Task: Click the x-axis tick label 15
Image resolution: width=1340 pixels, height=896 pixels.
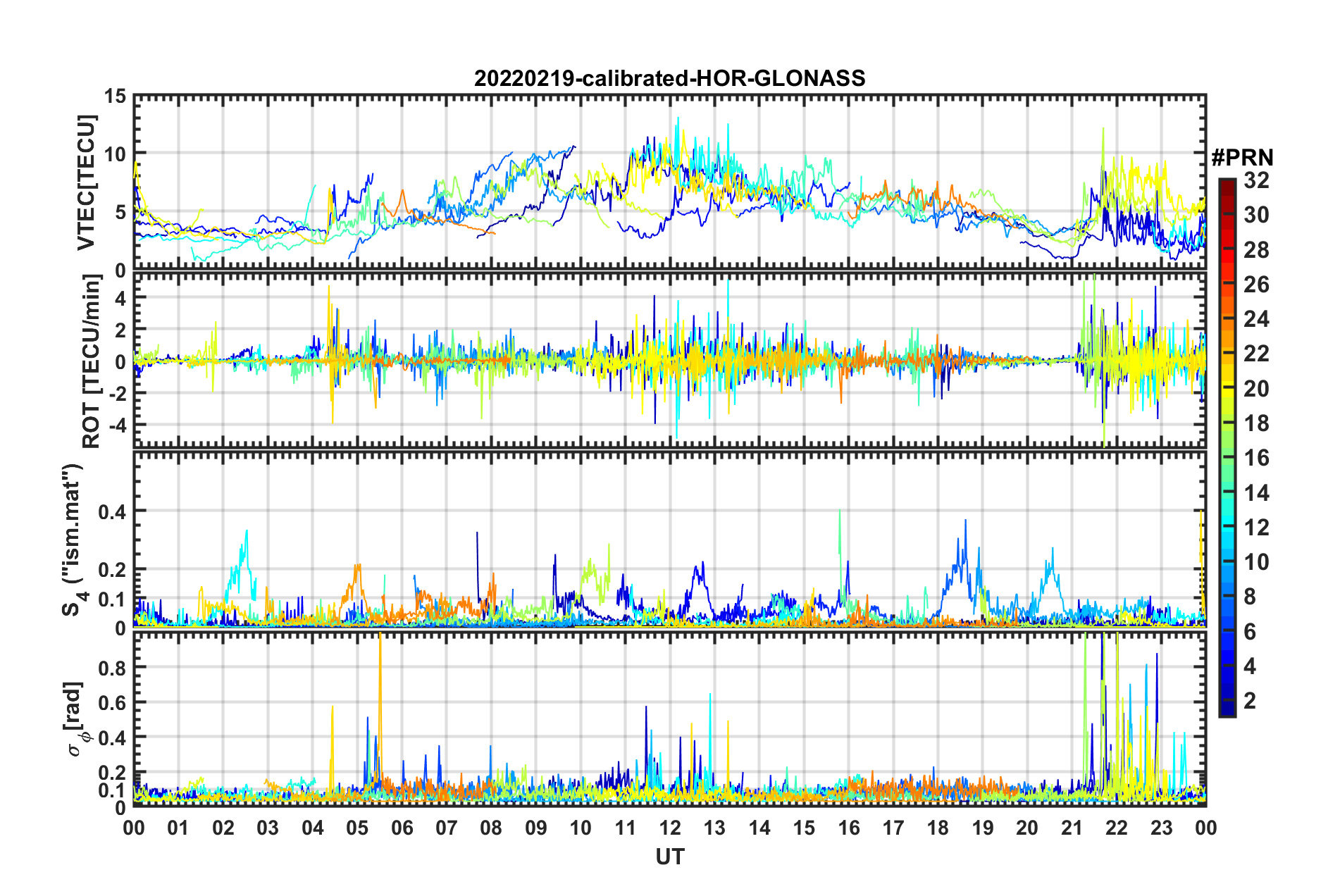Action: tap(804, 827)
